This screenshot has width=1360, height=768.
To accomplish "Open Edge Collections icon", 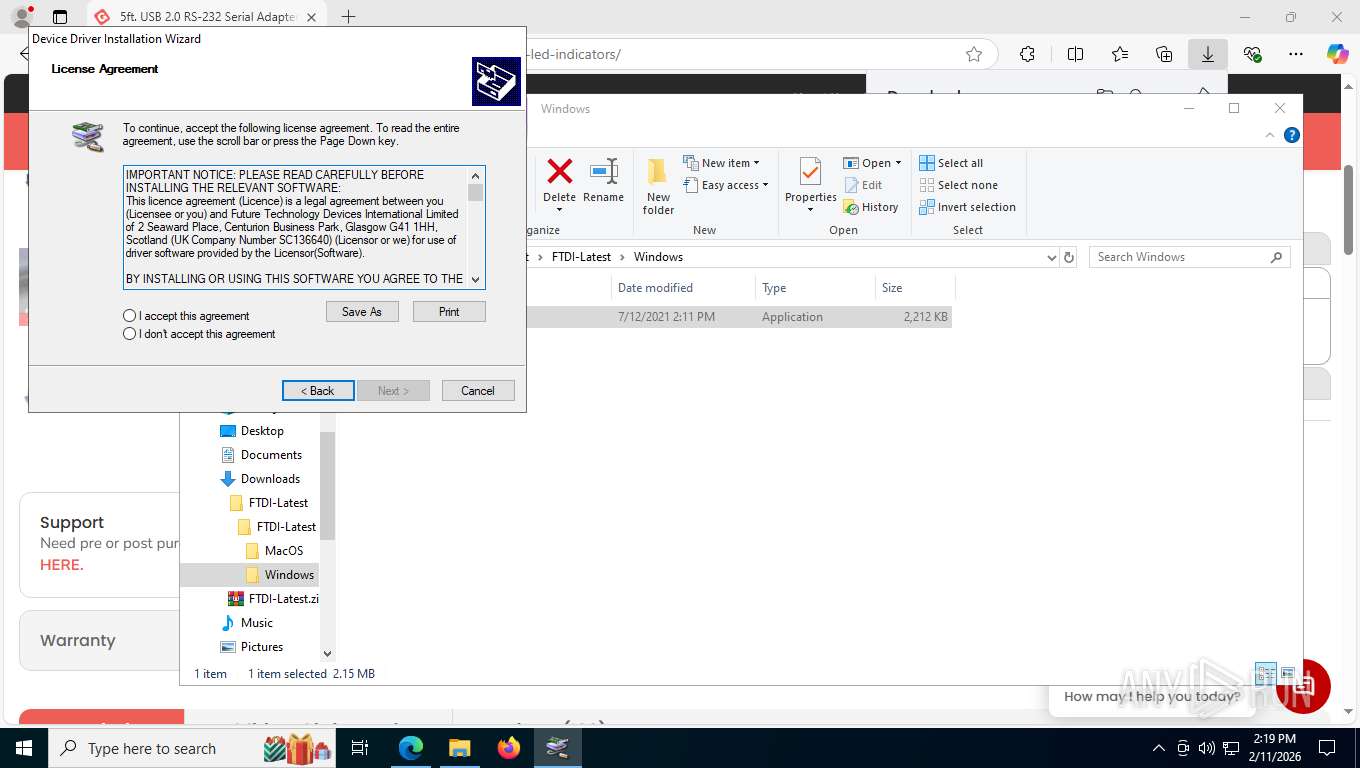I will pyautogui.click(x=1164, y=54).
